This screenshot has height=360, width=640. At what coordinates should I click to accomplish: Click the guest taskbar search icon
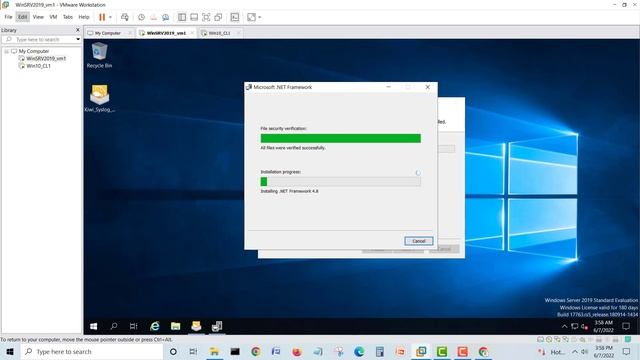[114, 326]
